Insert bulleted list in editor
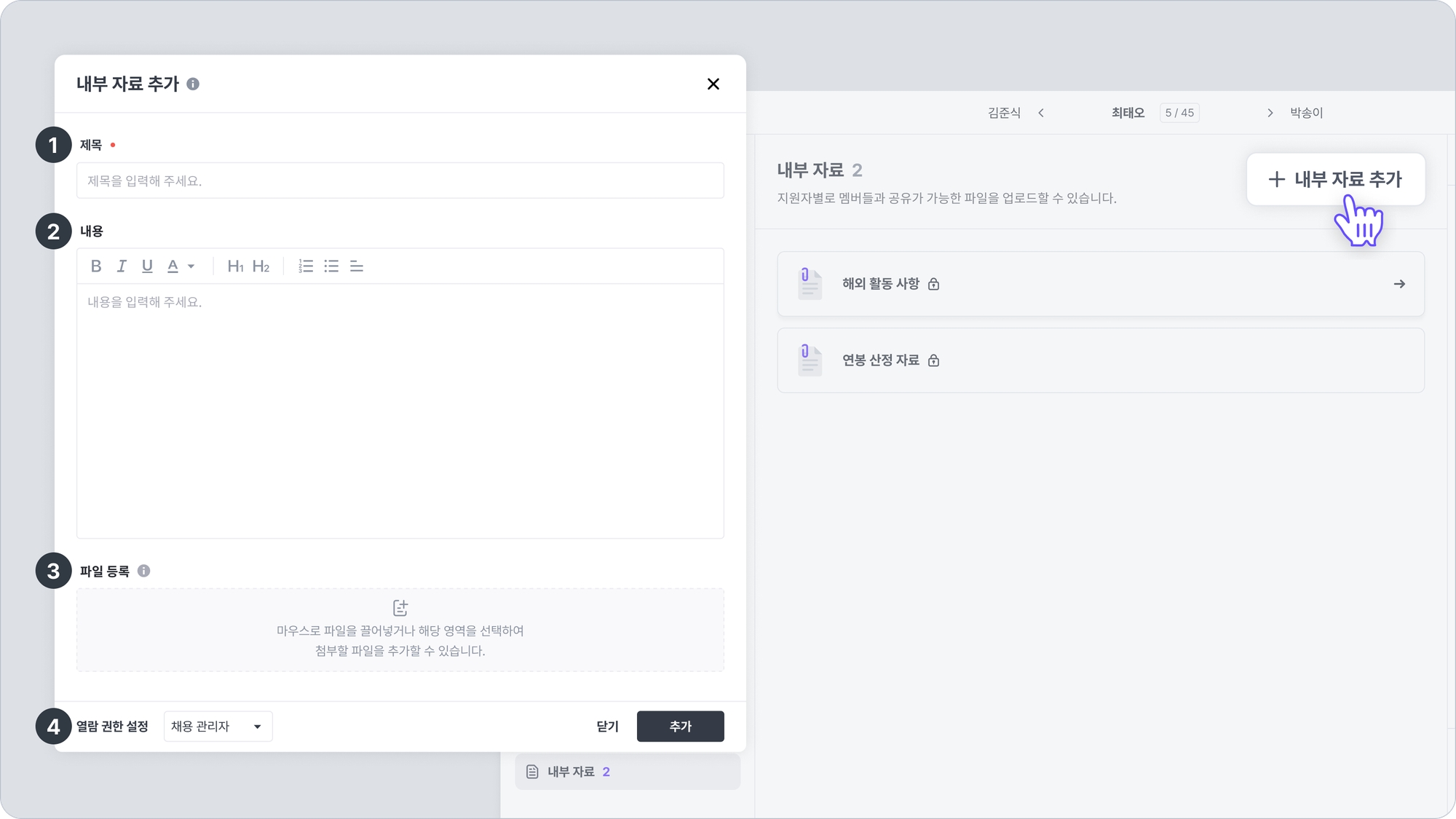 [331, 266]
